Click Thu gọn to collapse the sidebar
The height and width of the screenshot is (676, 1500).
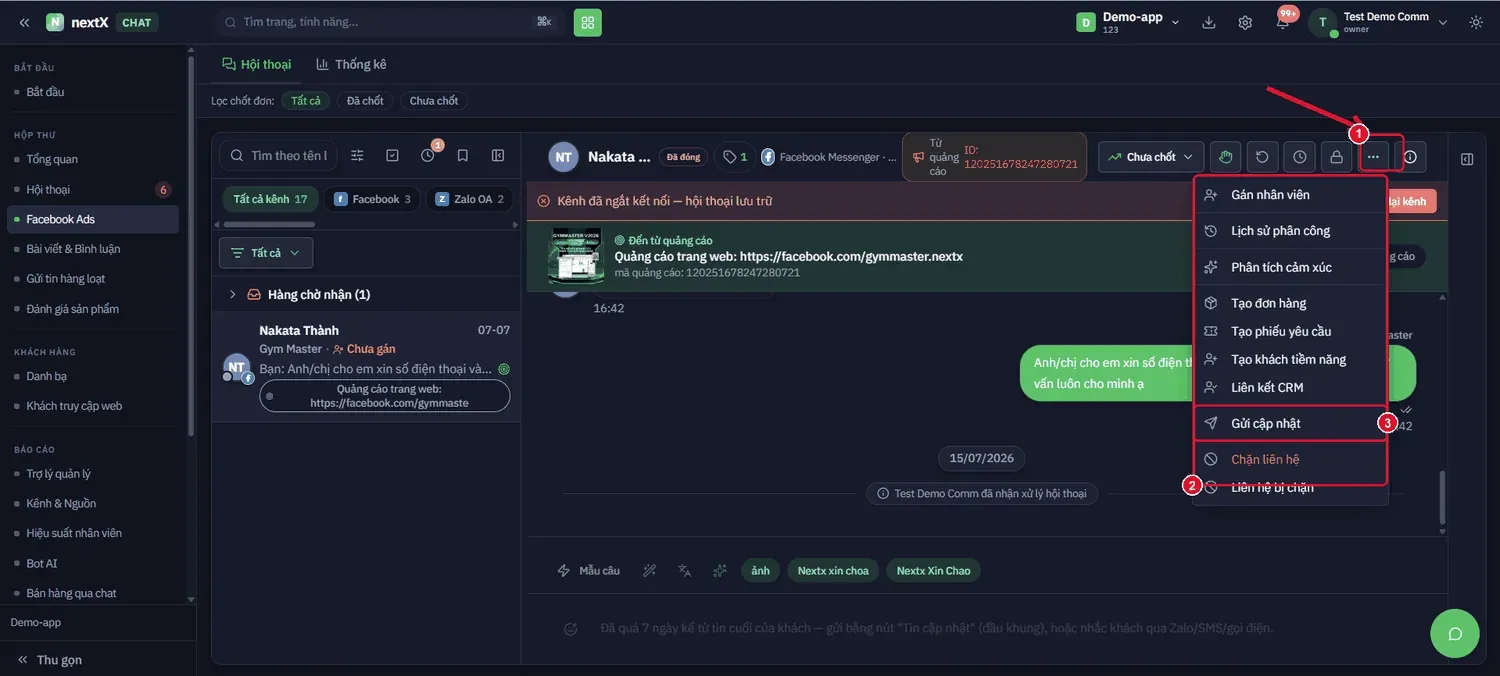click(x=50, y=660)
